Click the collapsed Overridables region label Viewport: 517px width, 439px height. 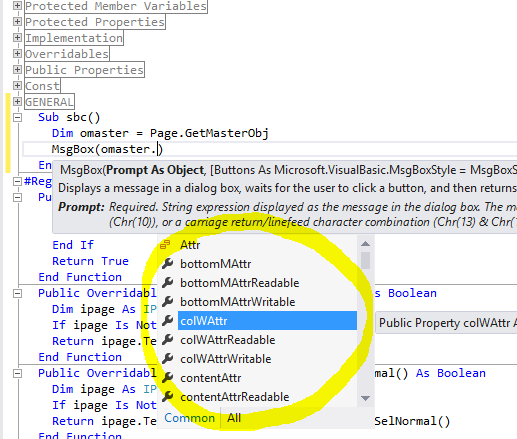pos(67,54)
